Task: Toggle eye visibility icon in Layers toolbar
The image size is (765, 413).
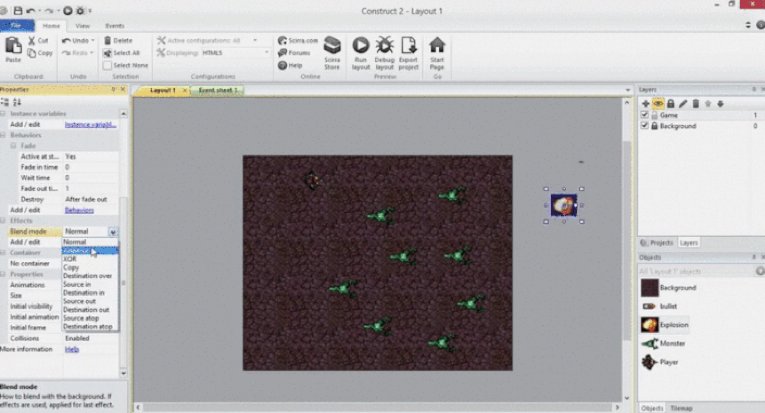Action: 658,103
